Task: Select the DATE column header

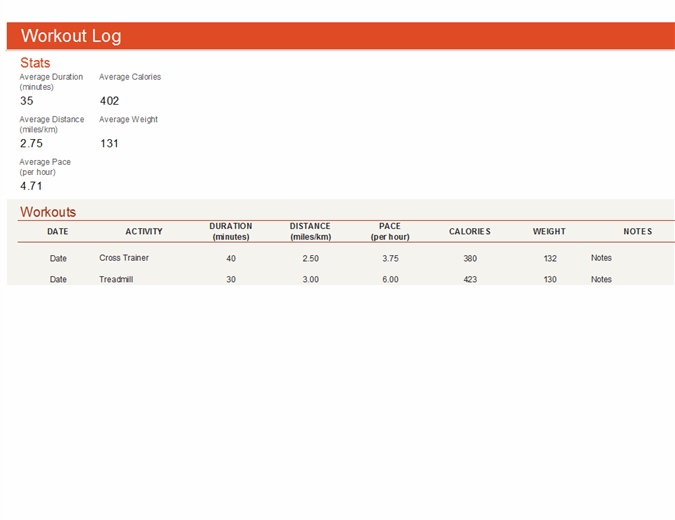Action: pos(58,232)
